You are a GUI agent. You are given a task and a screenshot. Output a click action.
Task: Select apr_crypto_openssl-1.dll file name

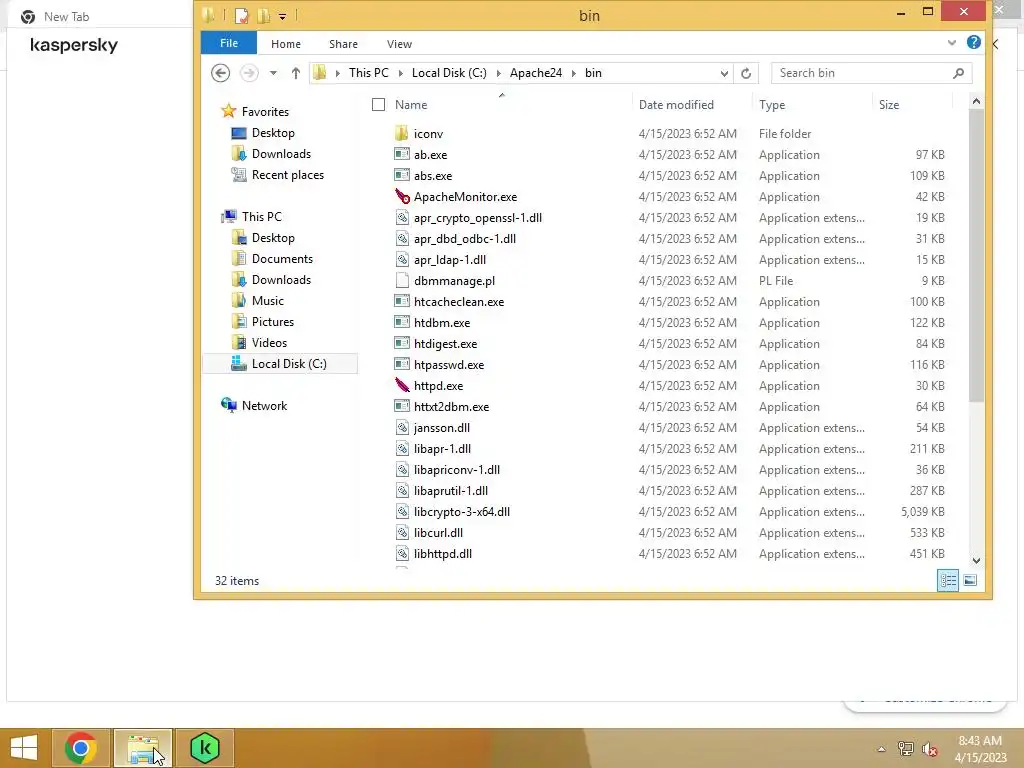click(477, 218)
